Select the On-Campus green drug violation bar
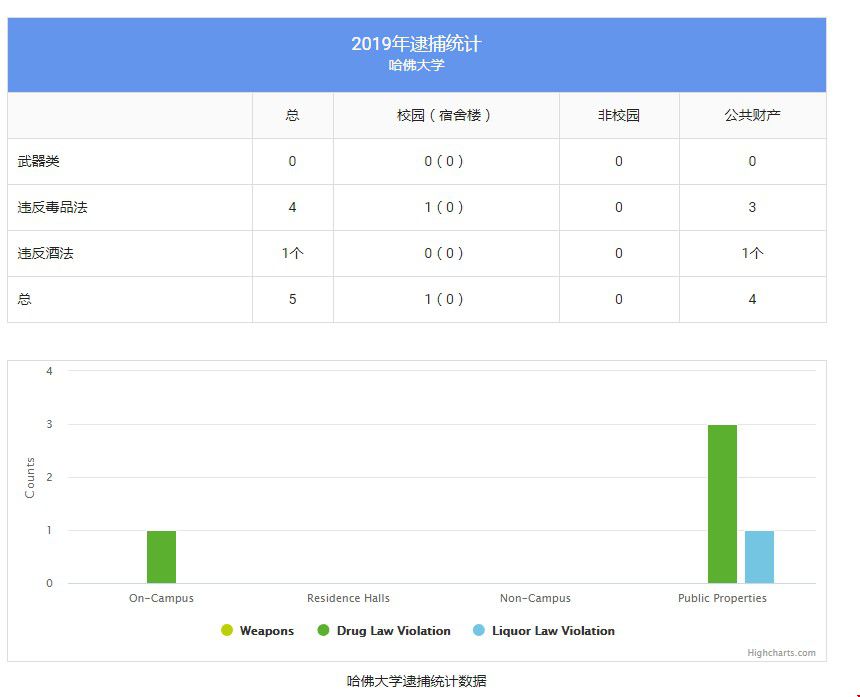Image resolution: width=860 pixels, height=697 pixels. [x=161, y=557]
